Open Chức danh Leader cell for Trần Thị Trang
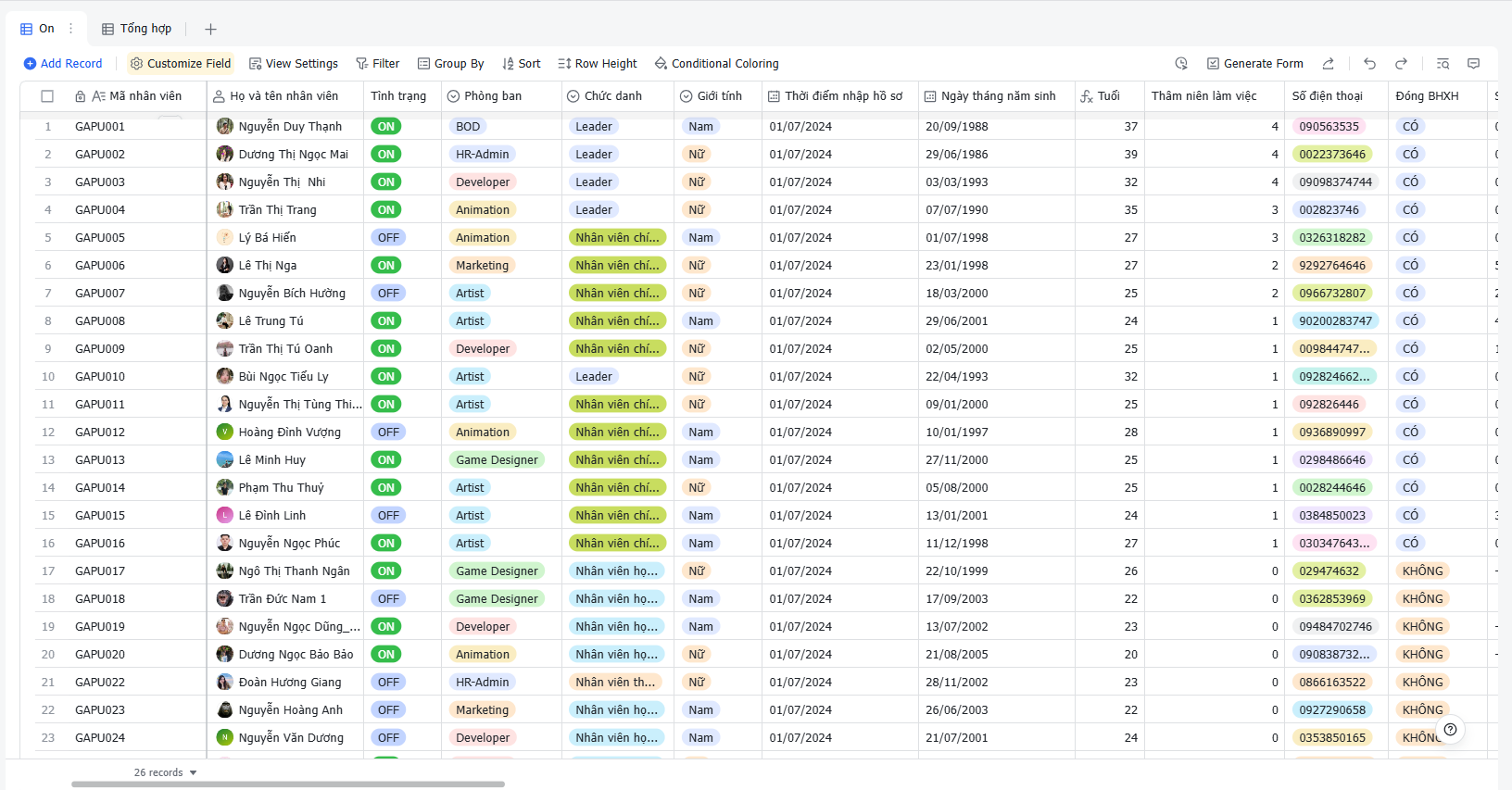 pos(618,209)
